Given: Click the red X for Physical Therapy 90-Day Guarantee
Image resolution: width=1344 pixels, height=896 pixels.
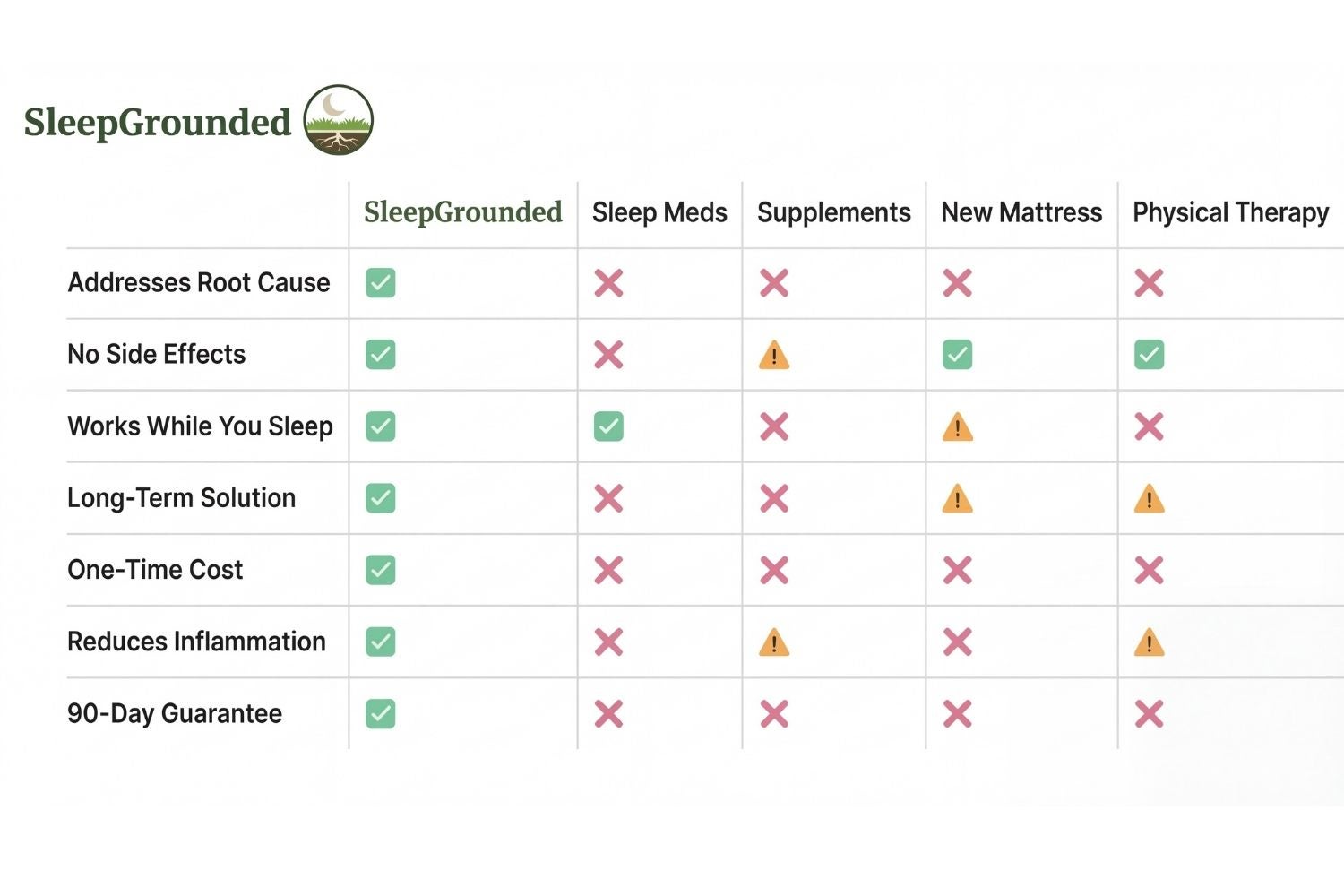Looking at the screenshot, I should pos(1149,714).
